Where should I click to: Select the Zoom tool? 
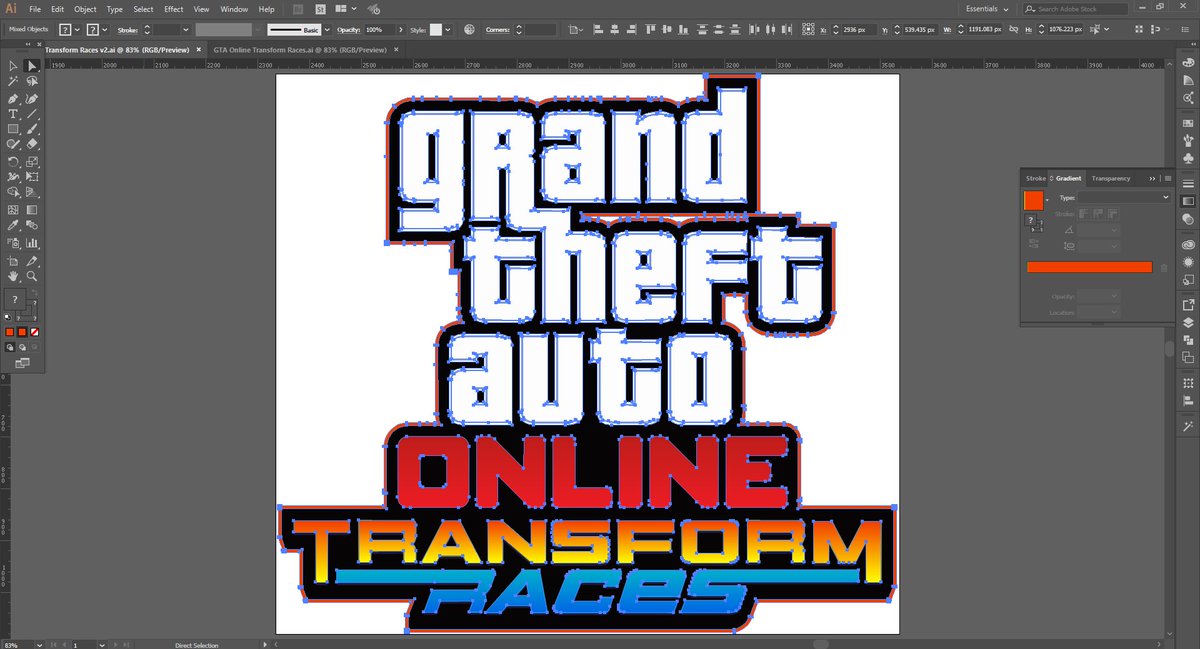32,275
